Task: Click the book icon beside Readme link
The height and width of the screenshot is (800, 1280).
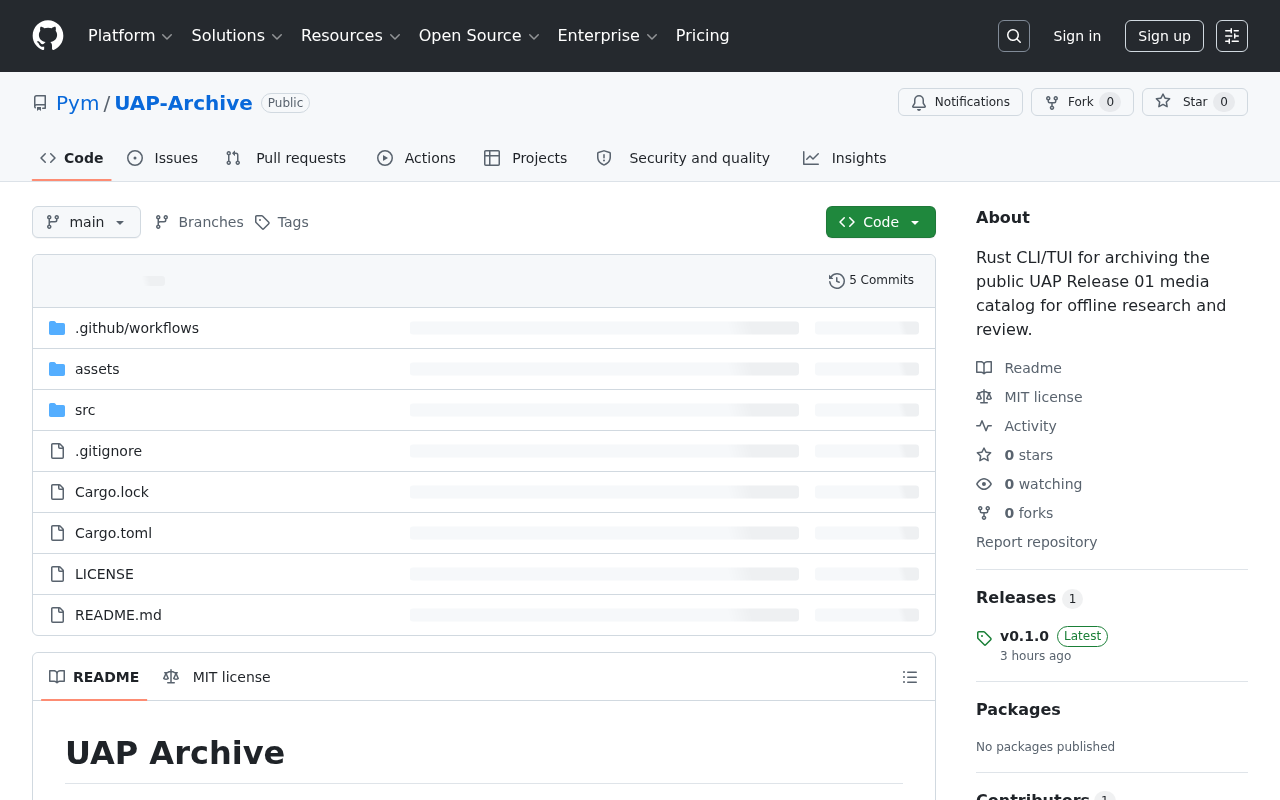Action: coord(984,368)
